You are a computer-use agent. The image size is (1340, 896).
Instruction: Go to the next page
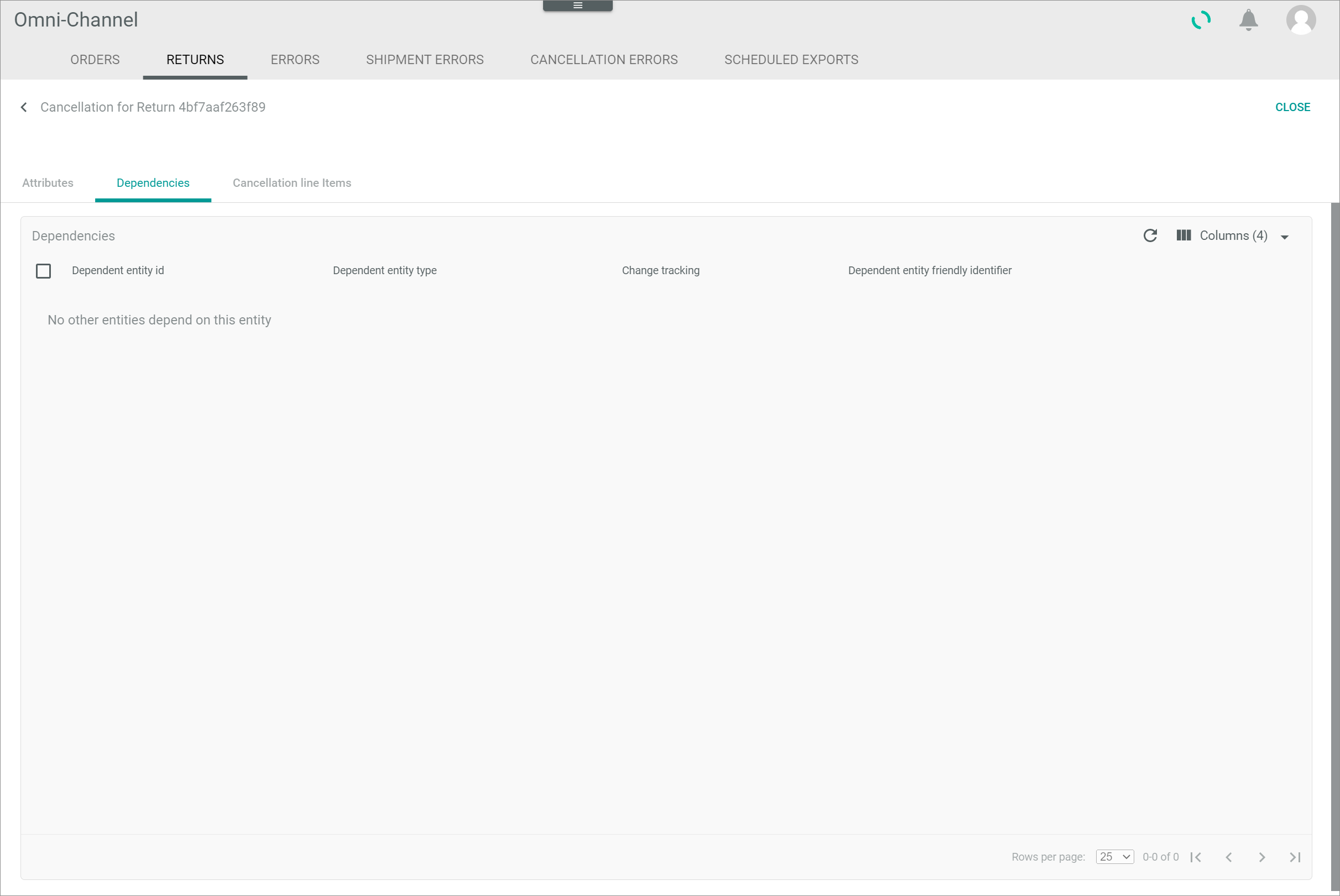point(1262,857)
